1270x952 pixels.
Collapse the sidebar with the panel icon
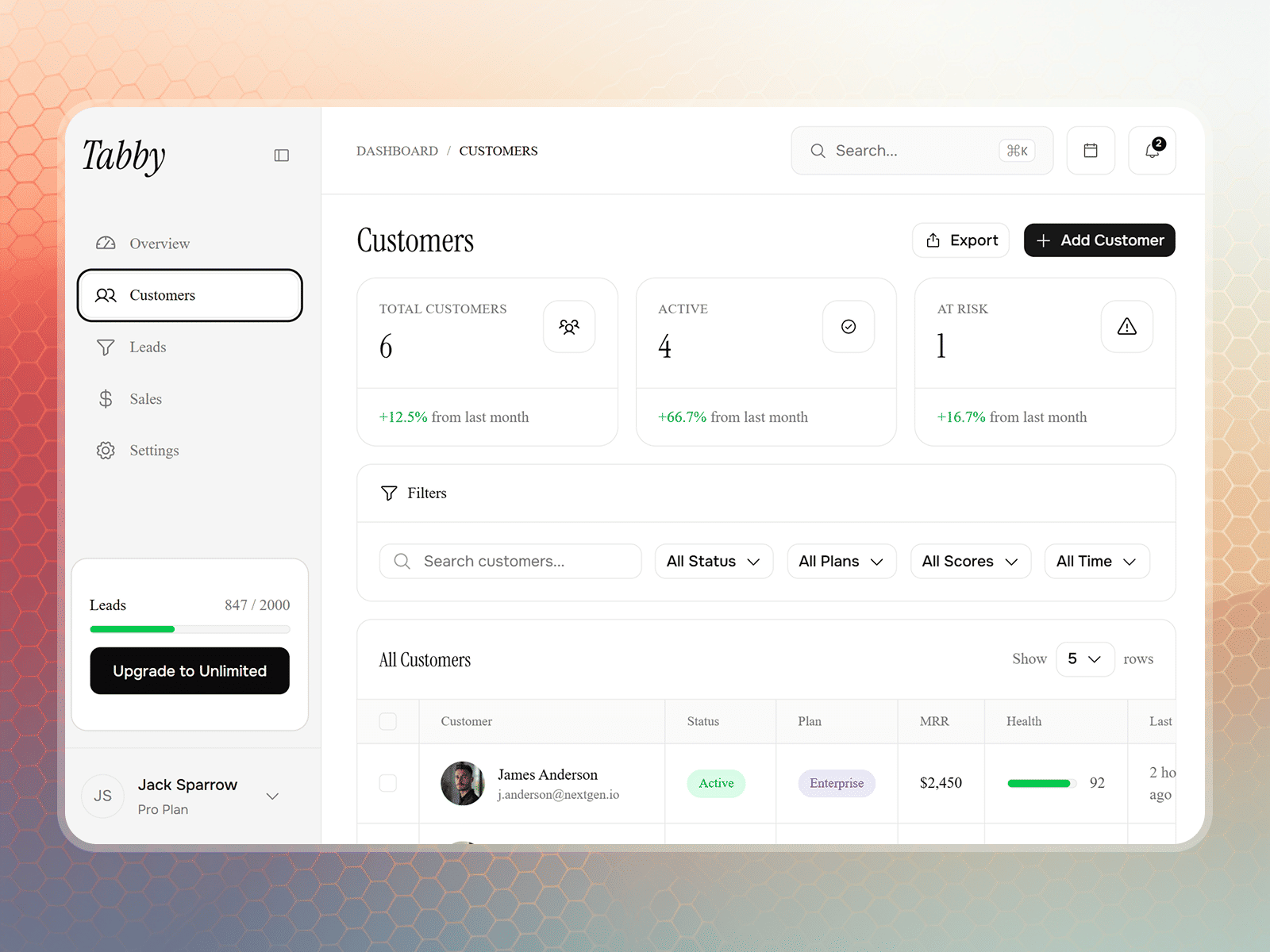(282, 155)
